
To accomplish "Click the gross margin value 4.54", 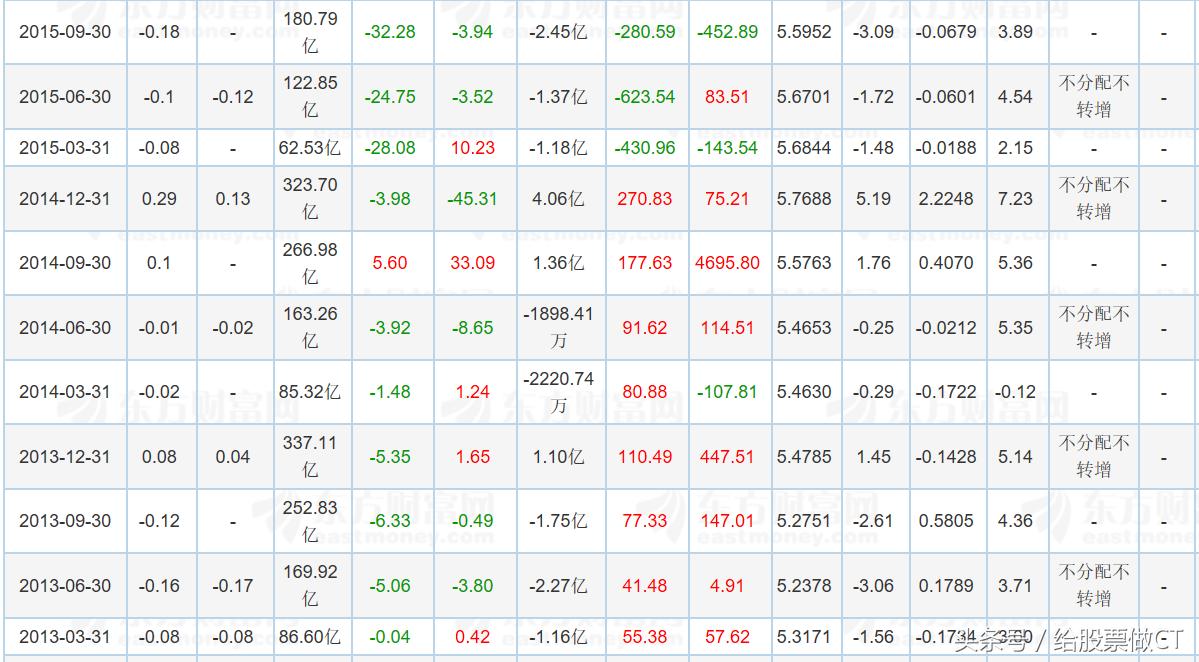I will (1015, 97).
